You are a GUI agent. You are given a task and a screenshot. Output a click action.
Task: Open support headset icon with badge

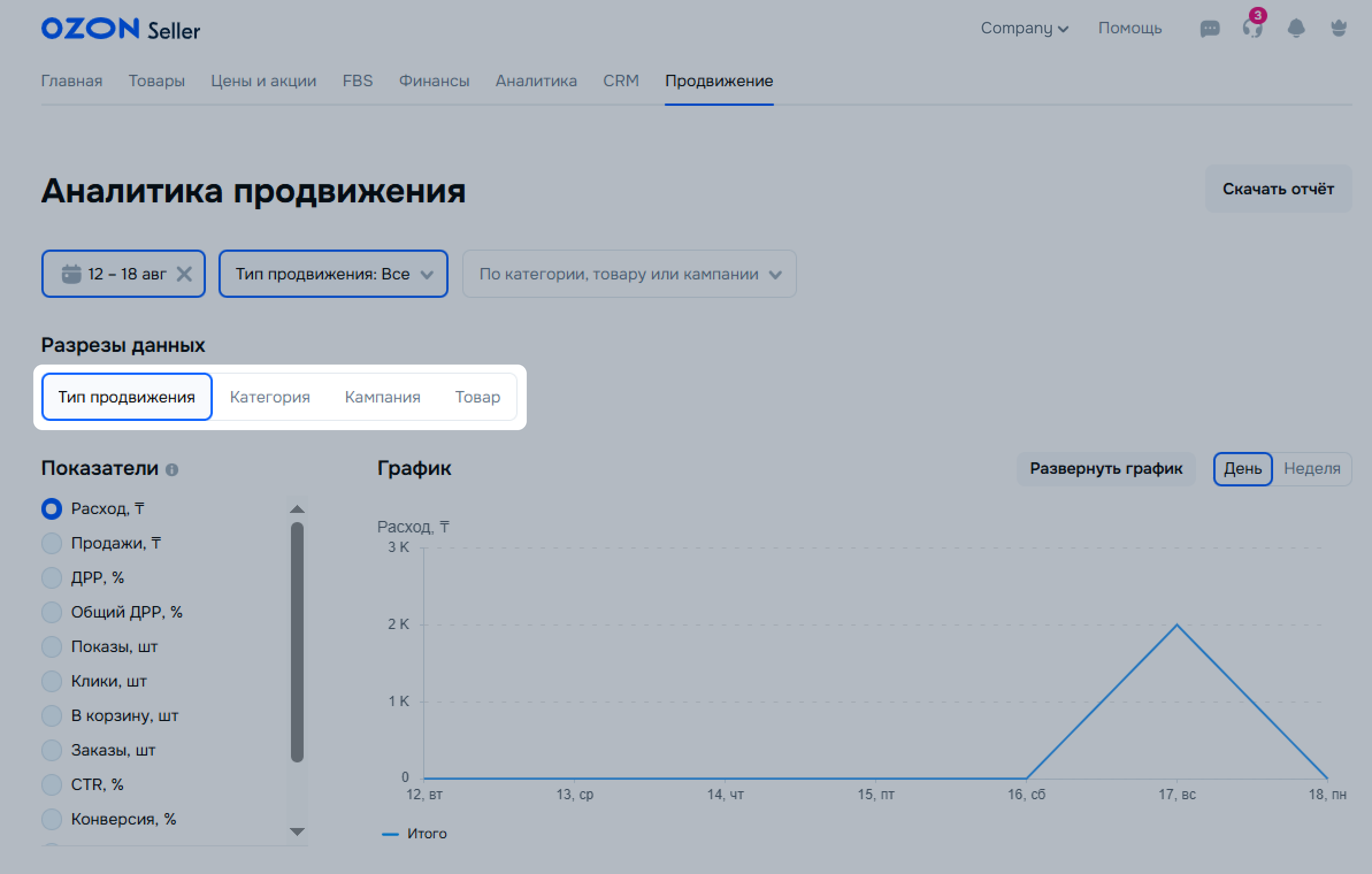click(x=1253, y=27)
